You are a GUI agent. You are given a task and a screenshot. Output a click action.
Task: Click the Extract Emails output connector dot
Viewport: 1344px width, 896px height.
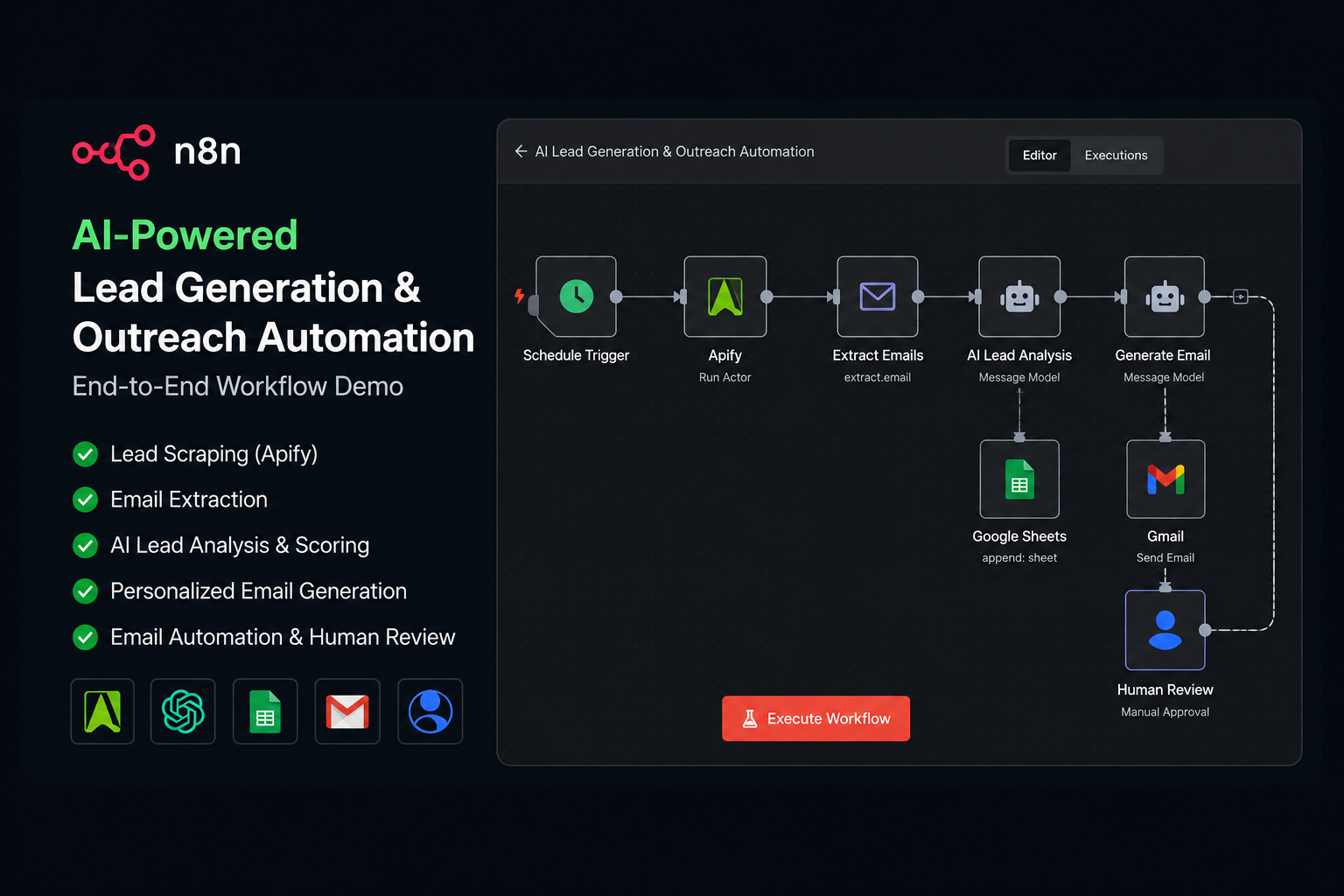(x=918, y=297)
